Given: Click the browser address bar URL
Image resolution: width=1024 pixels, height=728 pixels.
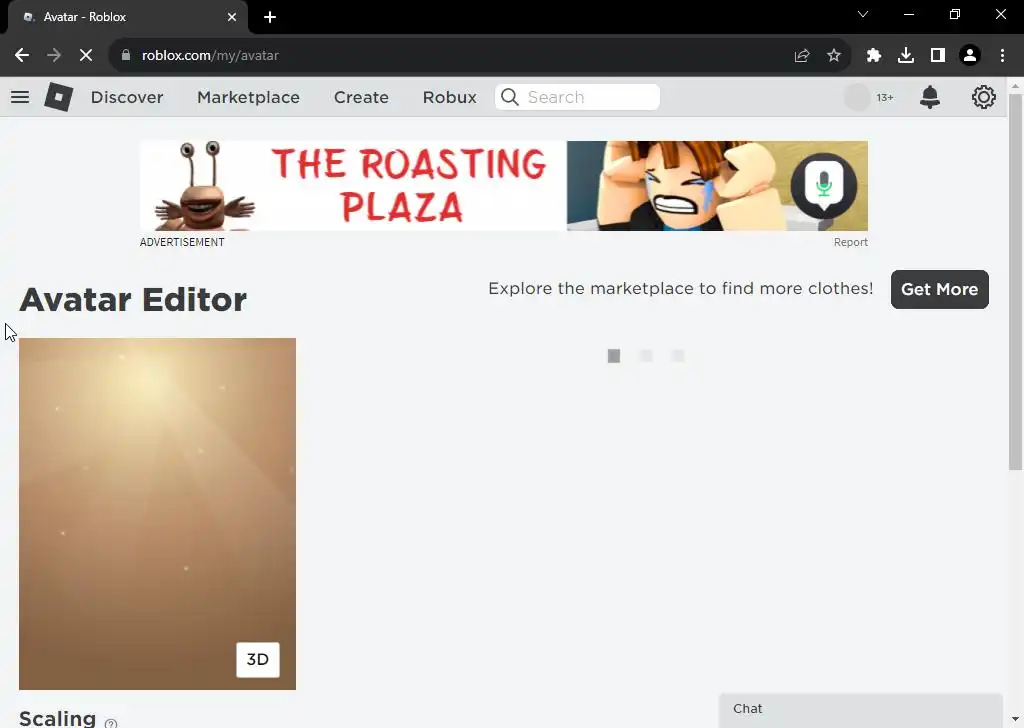Looking at the screenshot, I should [210, 55].
